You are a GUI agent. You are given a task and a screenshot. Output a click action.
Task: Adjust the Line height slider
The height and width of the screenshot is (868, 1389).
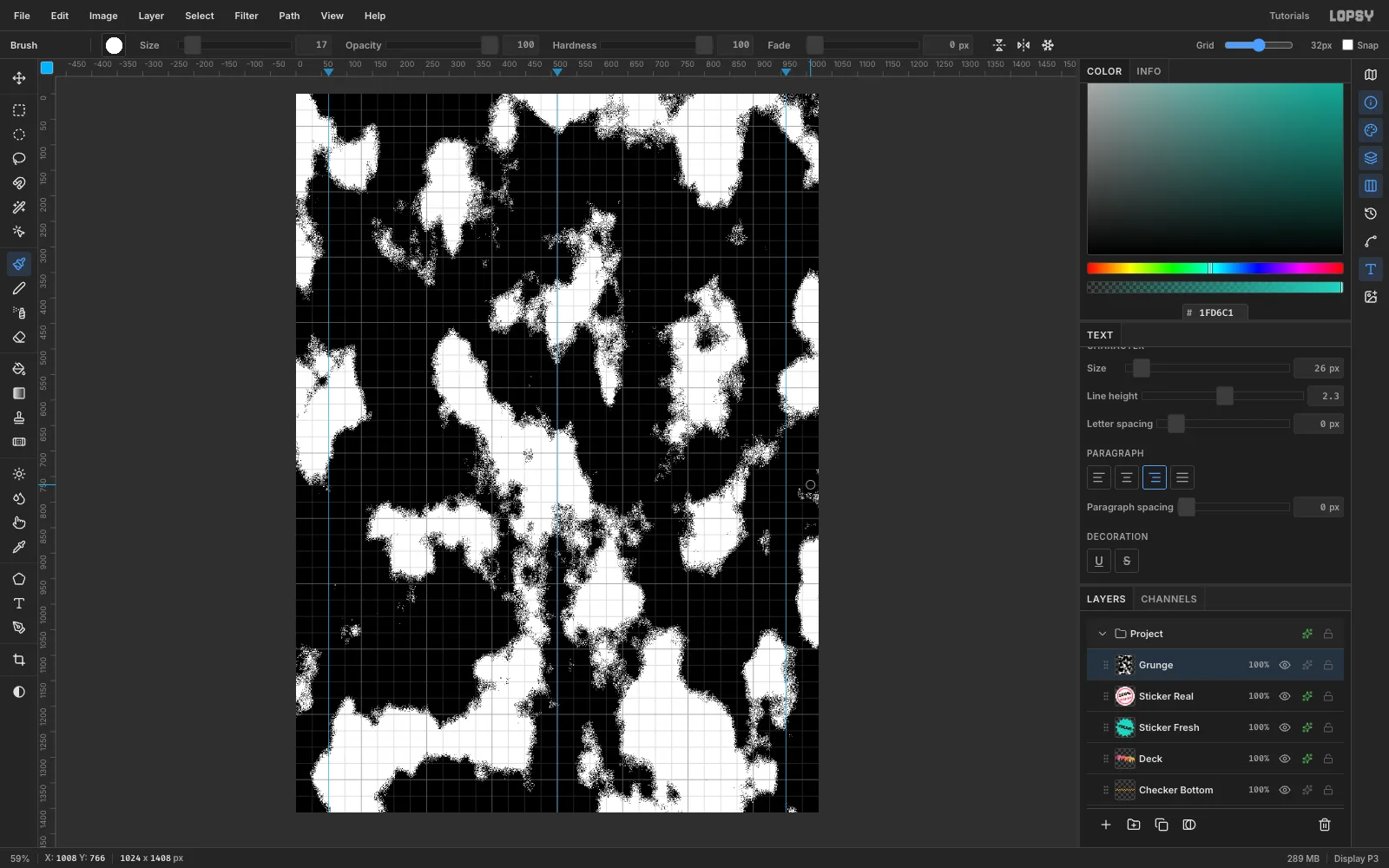1223,396
